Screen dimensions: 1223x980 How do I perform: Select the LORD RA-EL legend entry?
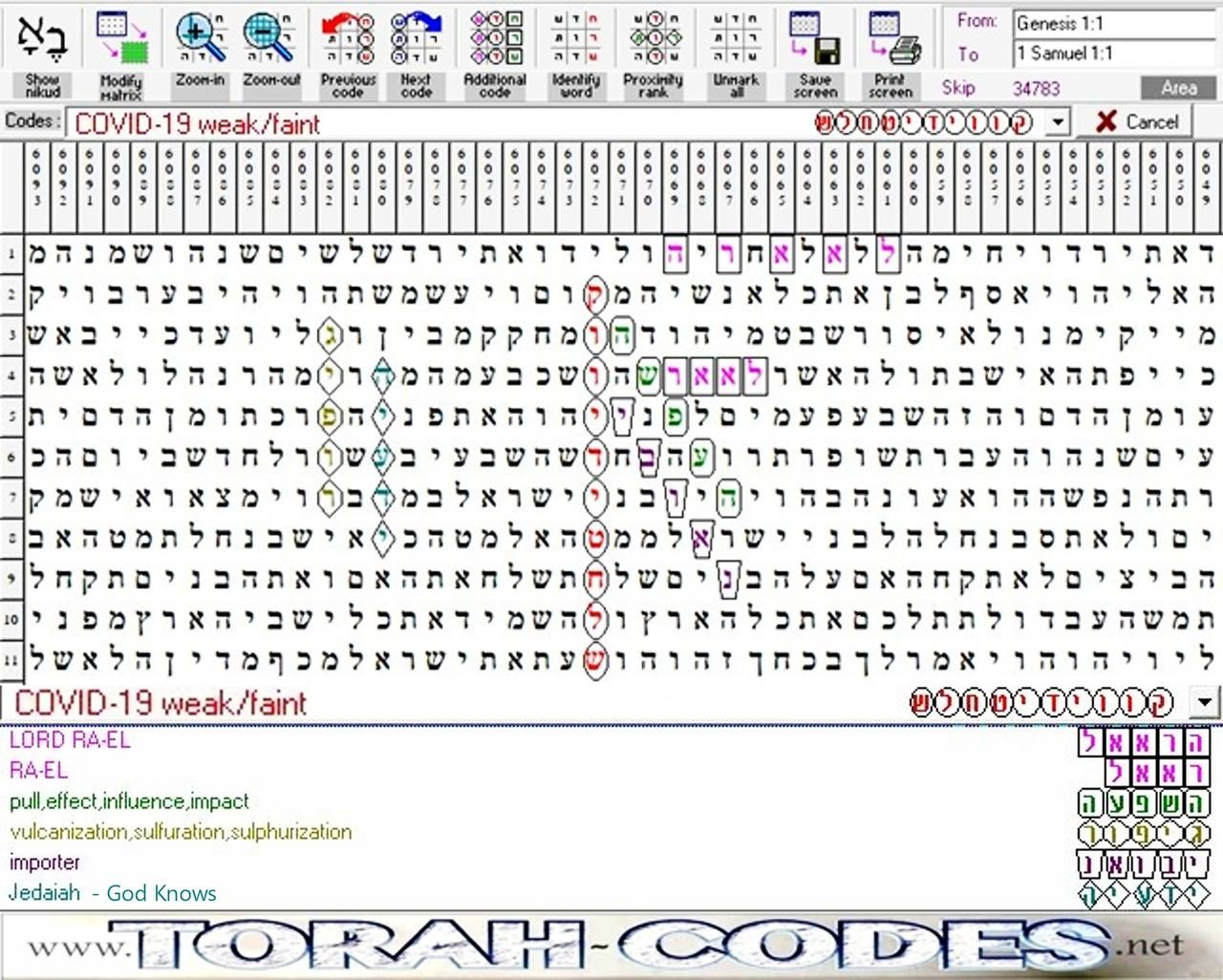[x=70, y=739]
